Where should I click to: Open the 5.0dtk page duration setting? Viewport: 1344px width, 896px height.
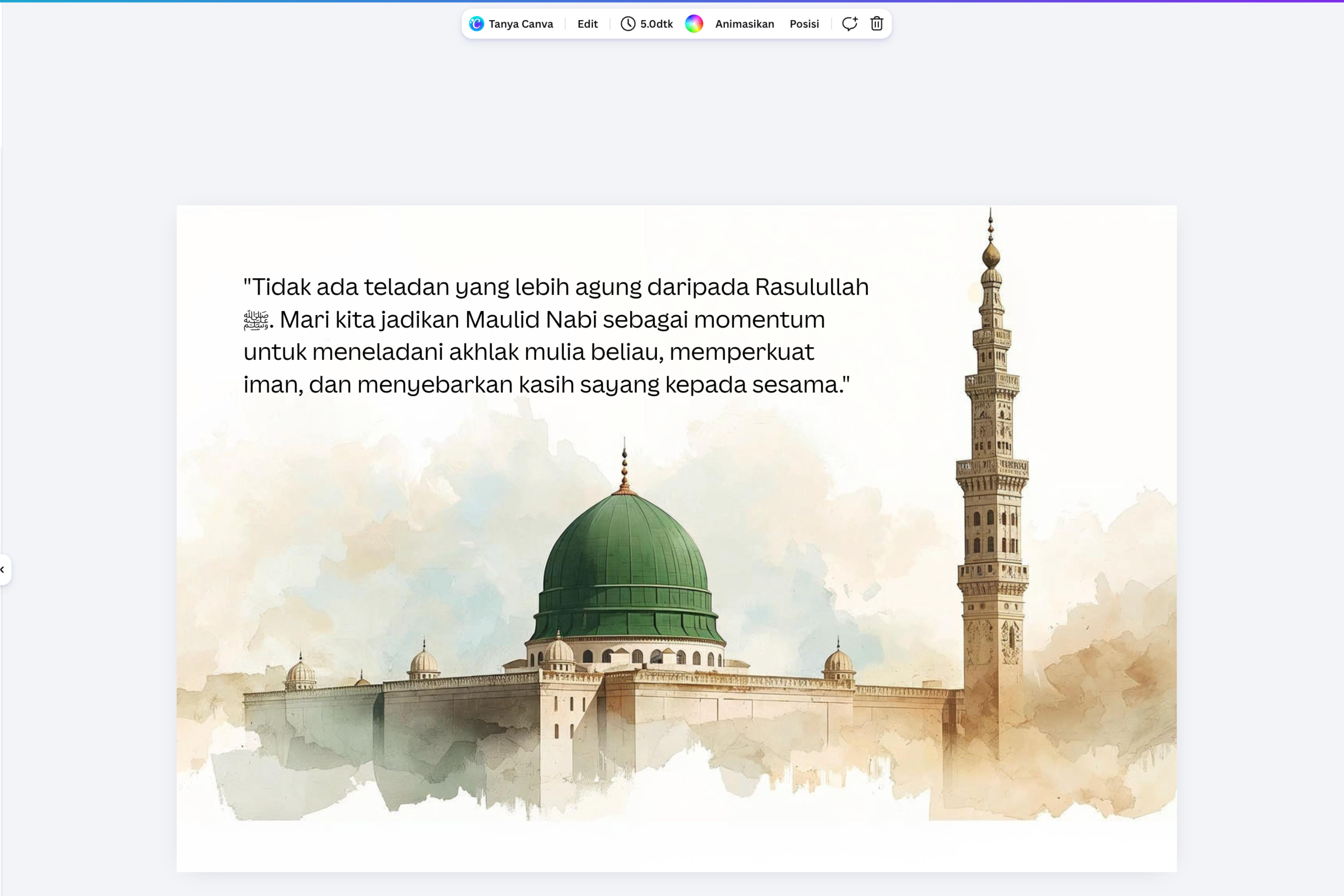tap(647, 24)
